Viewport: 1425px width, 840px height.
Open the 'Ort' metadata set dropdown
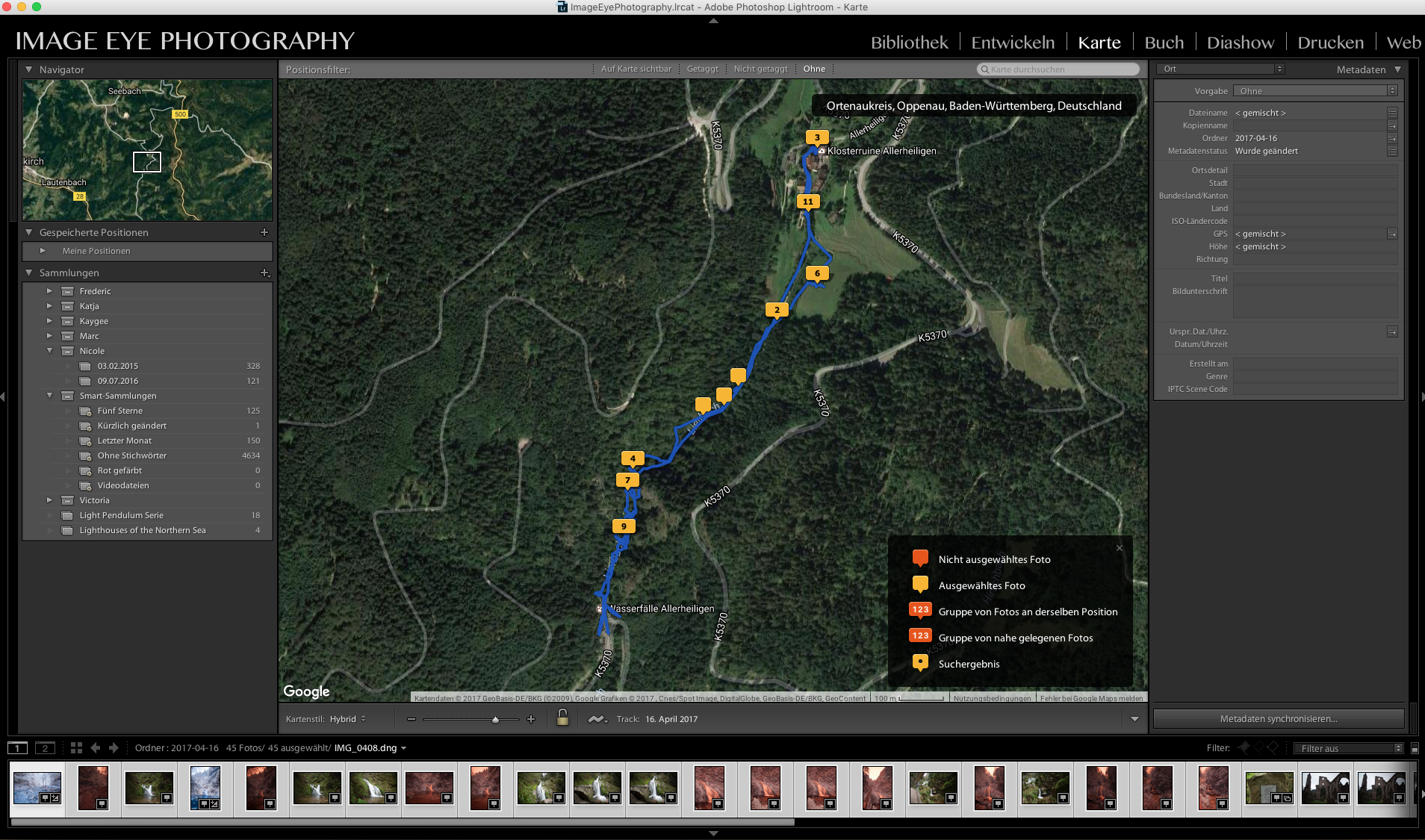pos(1220,69)
